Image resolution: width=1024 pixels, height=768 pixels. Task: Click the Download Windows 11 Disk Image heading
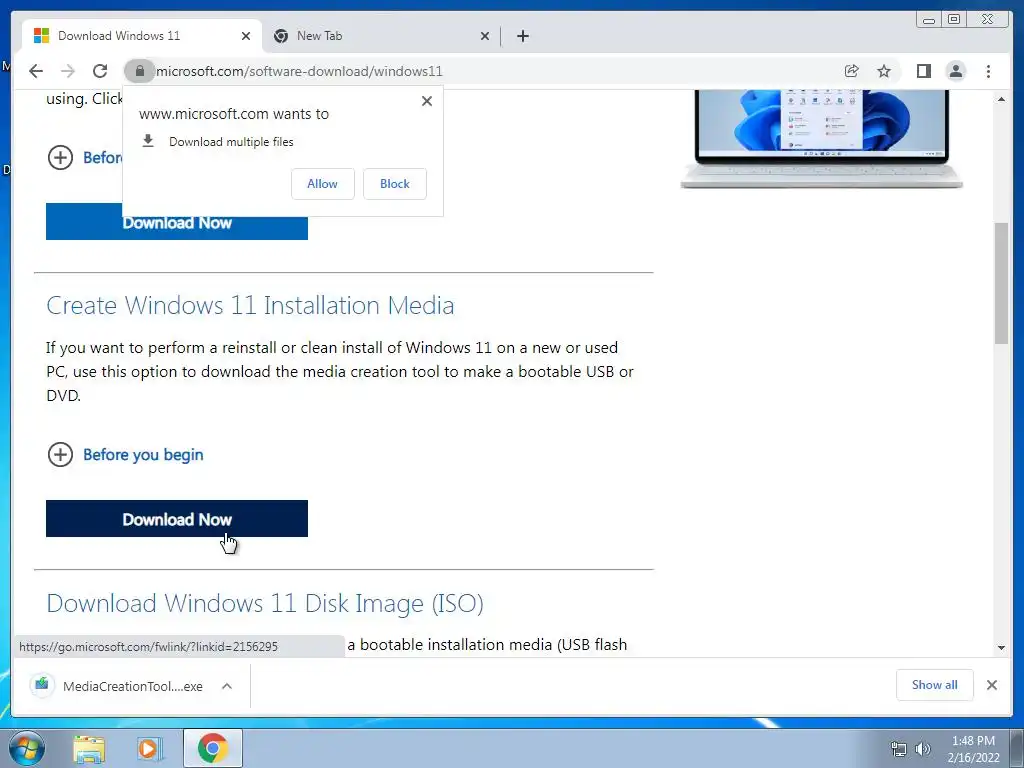click(x=265, y=603)
